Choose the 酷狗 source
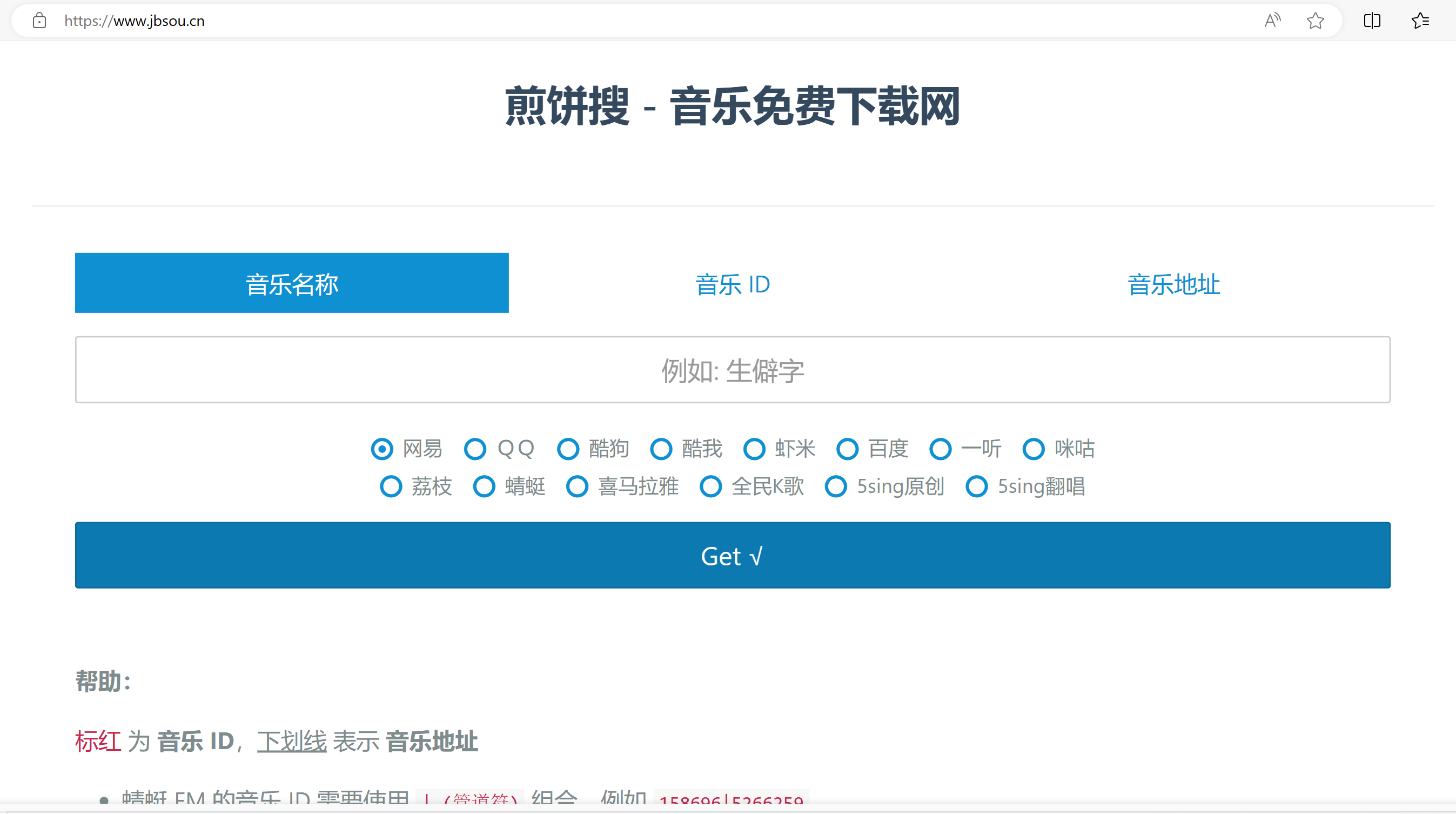This screenshot has width=1456, height=814. [x=568, y=449]
